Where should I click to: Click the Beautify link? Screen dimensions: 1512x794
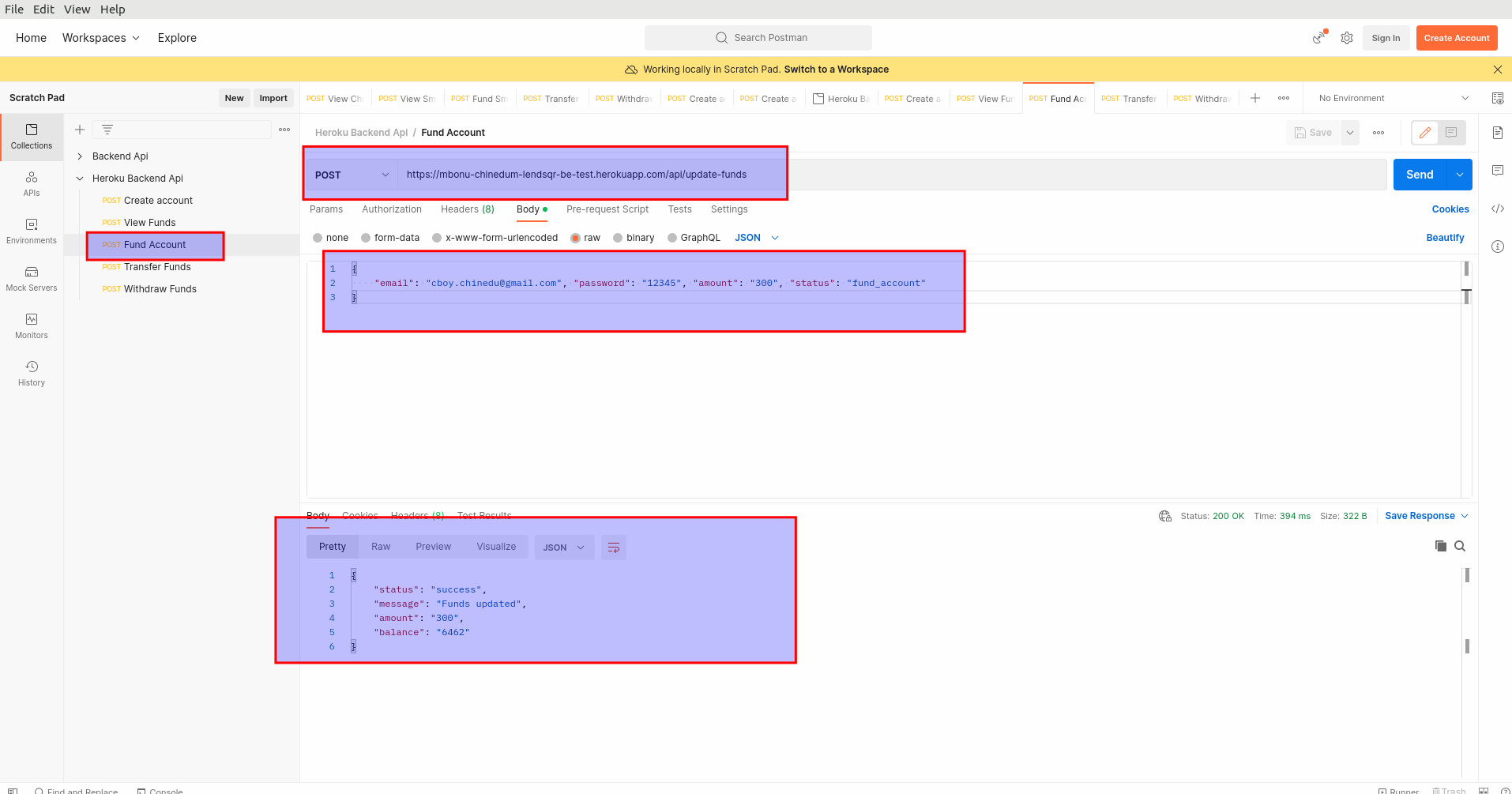coord(1445,238)
